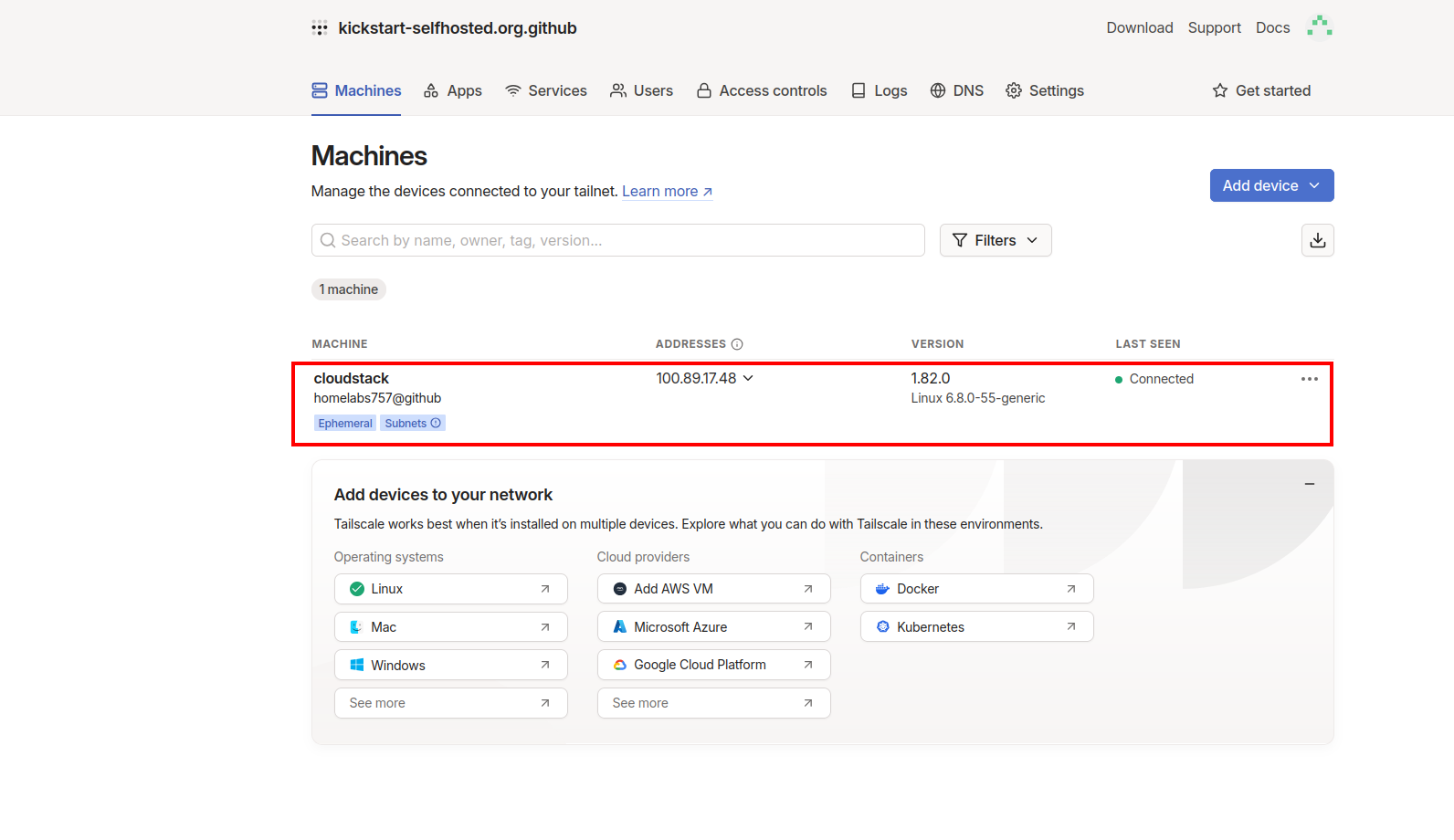Click the '1 machine' count chip
The height and width of the screenshot is (840, 1454).
point(348,289)
